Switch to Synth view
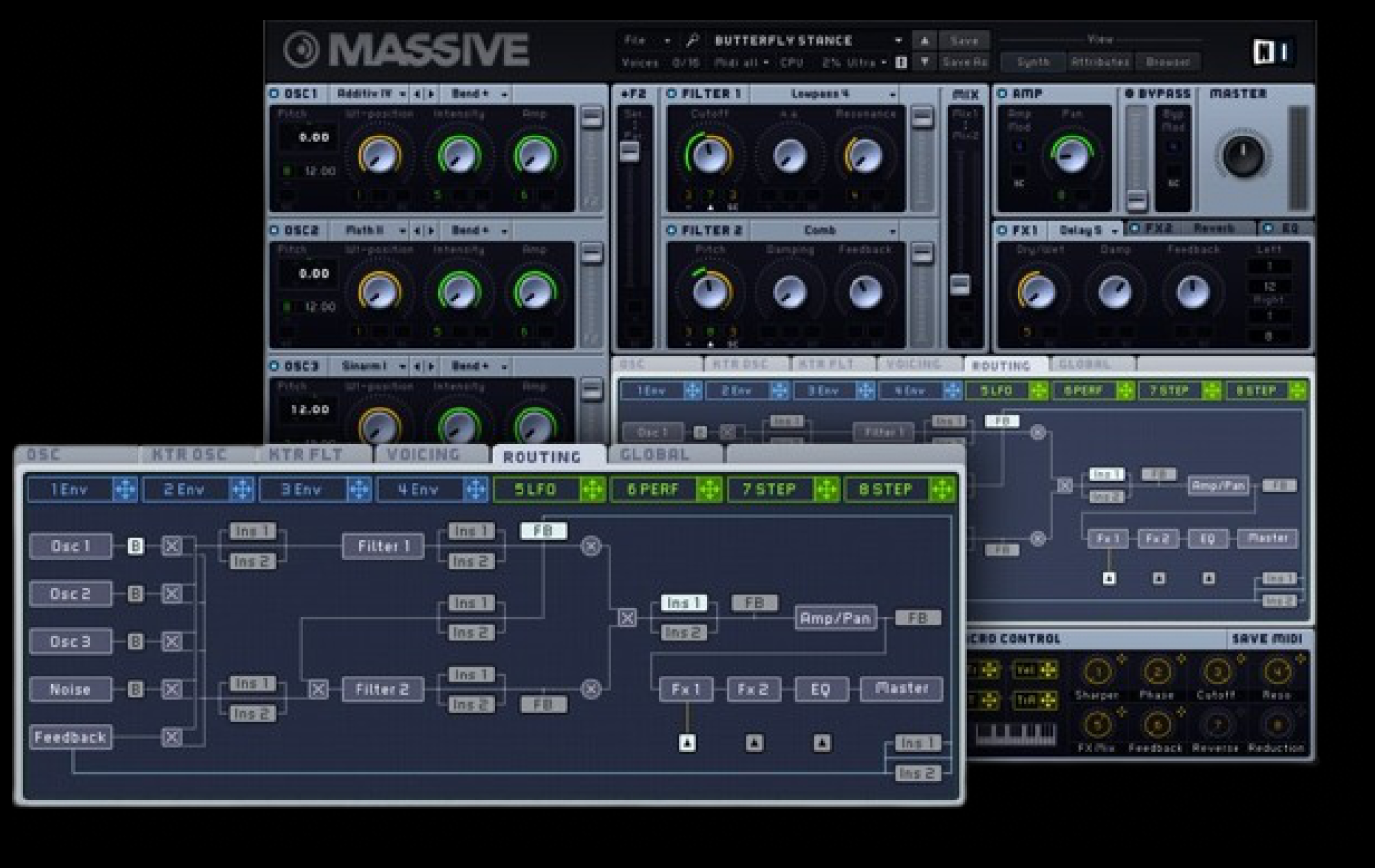Image resolution: width=1375 pixels, height=868 pixels. pyautogui.click(x=1033, y=62)
